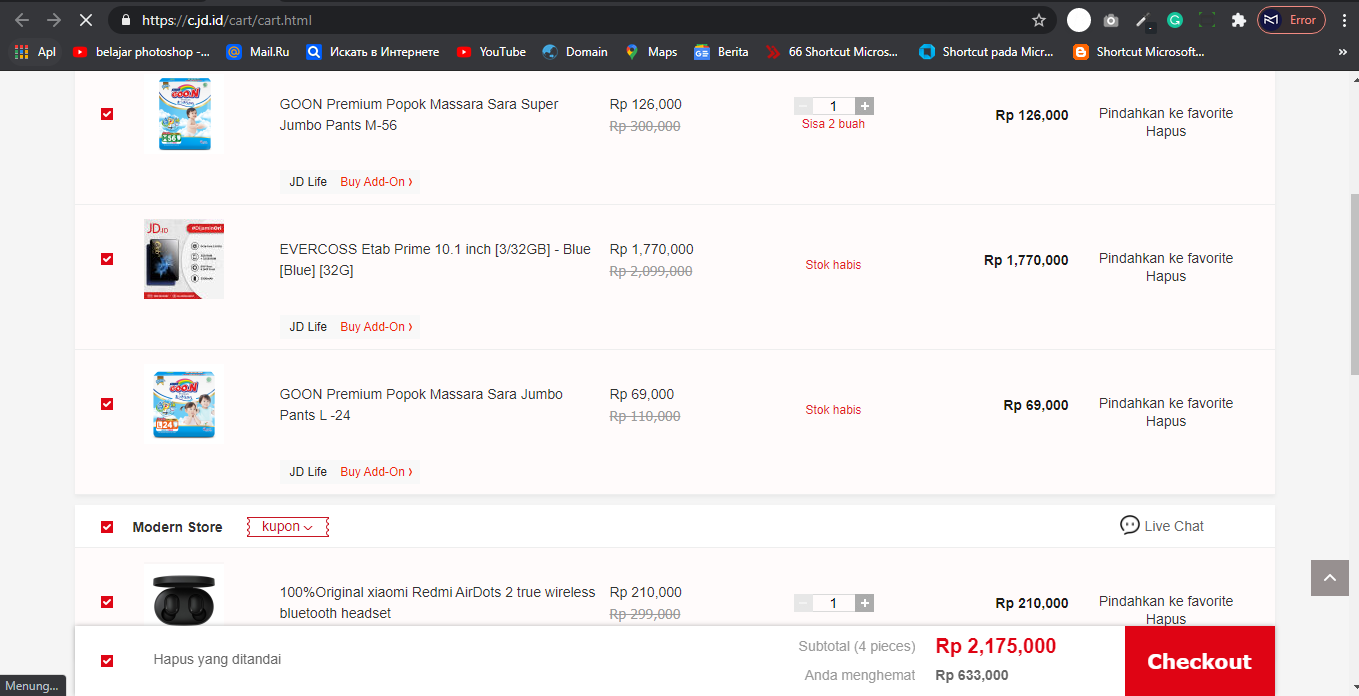1359x696 pixels.
Task: Open GOON Premium Jumbo Pants L-24 title
Action: pos(421,405)
